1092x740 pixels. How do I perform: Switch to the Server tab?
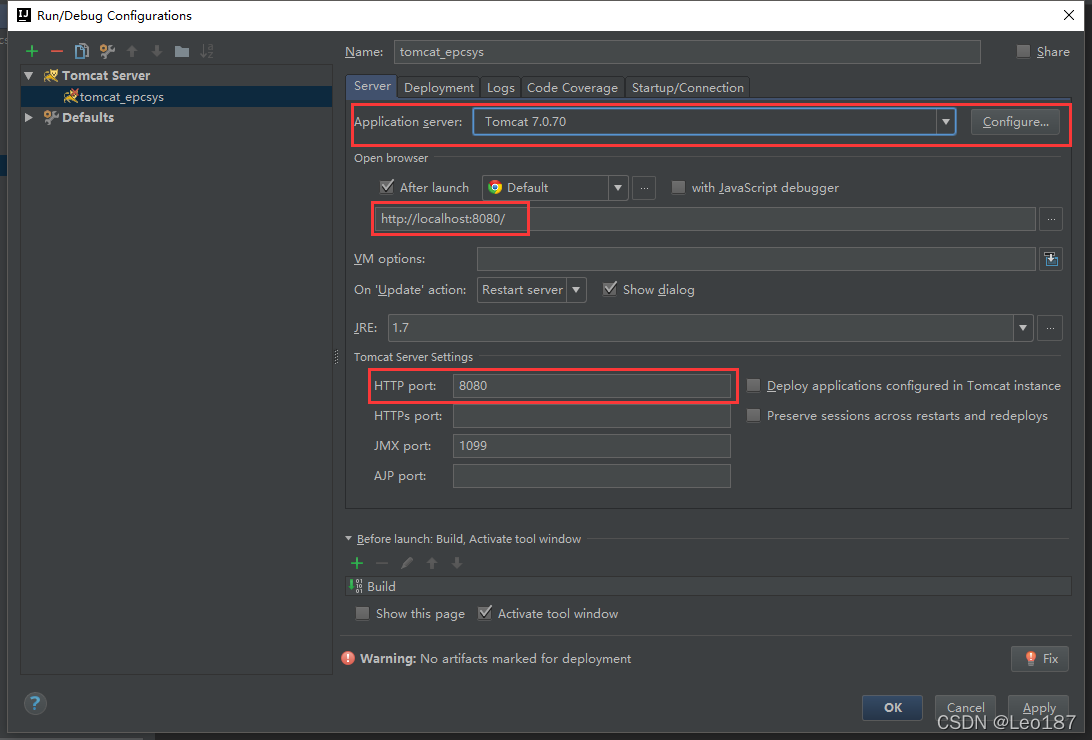point(372,86)
